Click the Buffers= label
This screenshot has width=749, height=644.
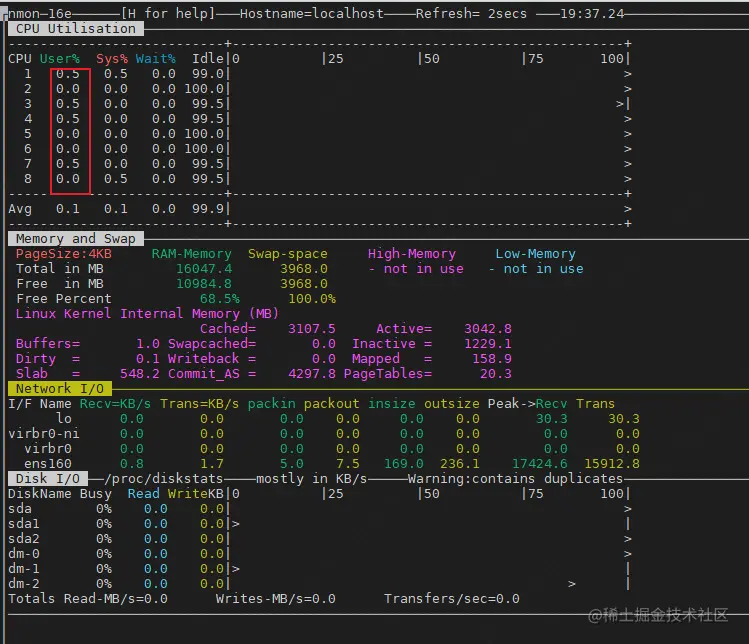tap(48, 343)
